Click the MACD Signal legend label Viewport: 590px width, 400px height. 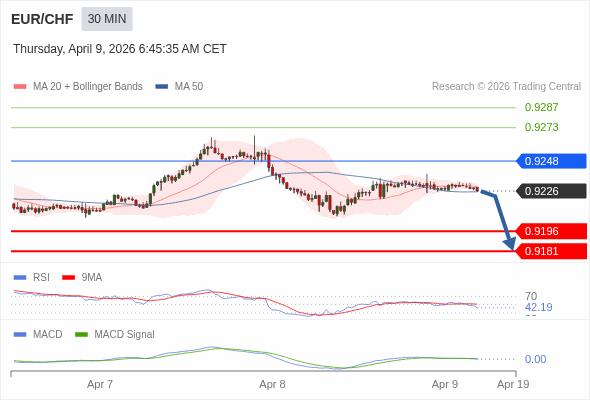click(x=125, y=335)
